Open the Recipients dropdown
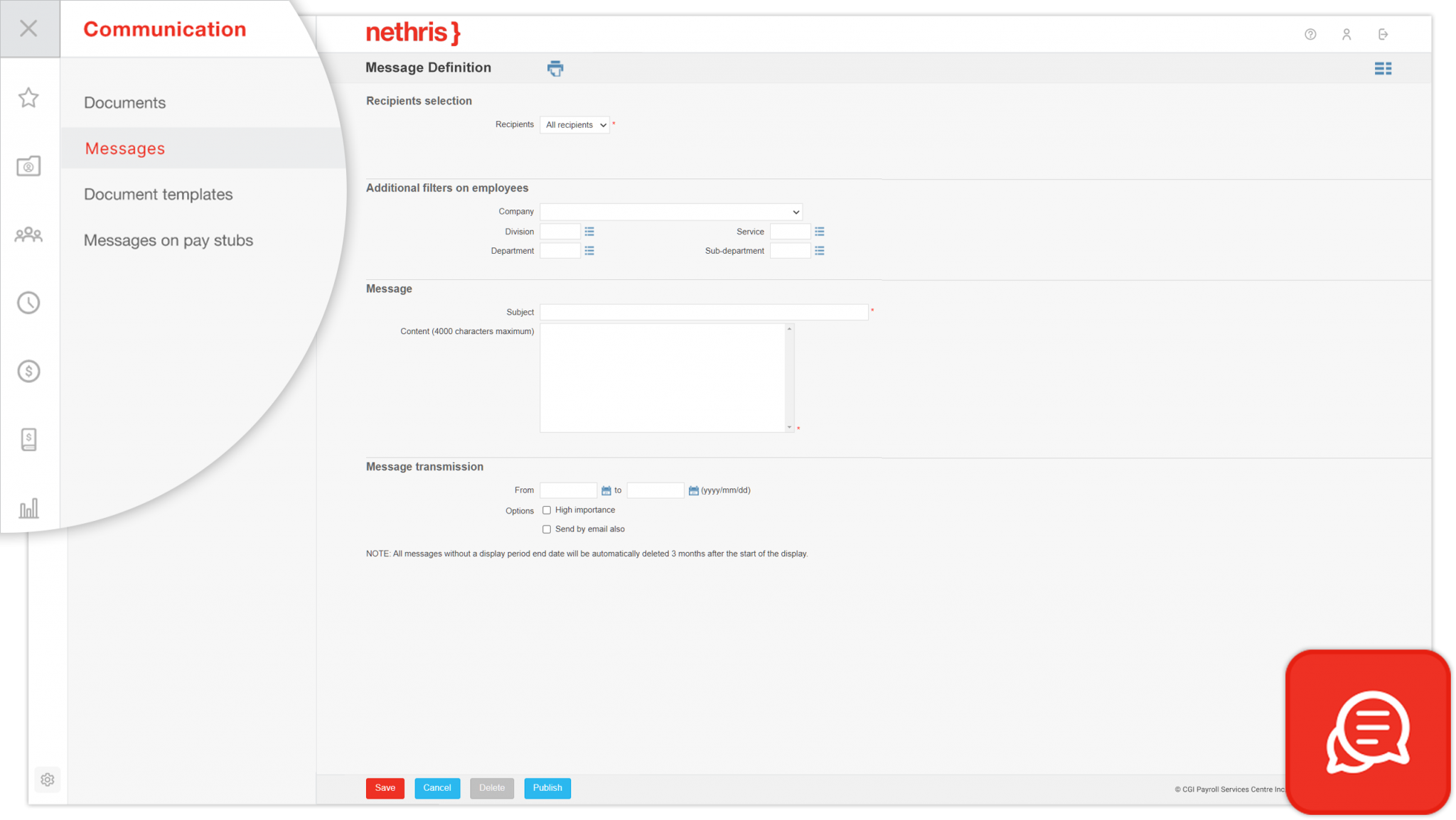1456x820 pixels. pyautogui.click(x=574, y=124)
